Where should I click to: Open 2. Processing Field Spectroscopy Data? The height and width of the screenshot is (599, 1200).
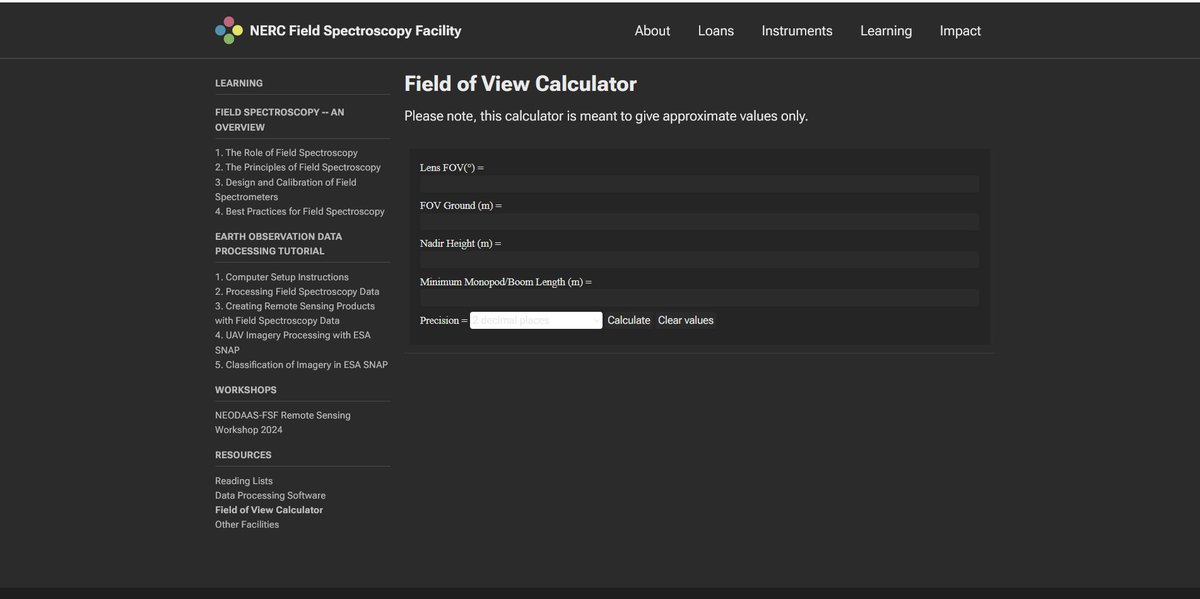[297, 291]
